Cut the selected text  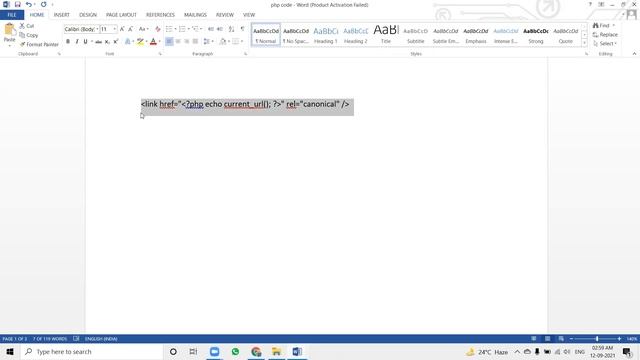pos(27,26)
